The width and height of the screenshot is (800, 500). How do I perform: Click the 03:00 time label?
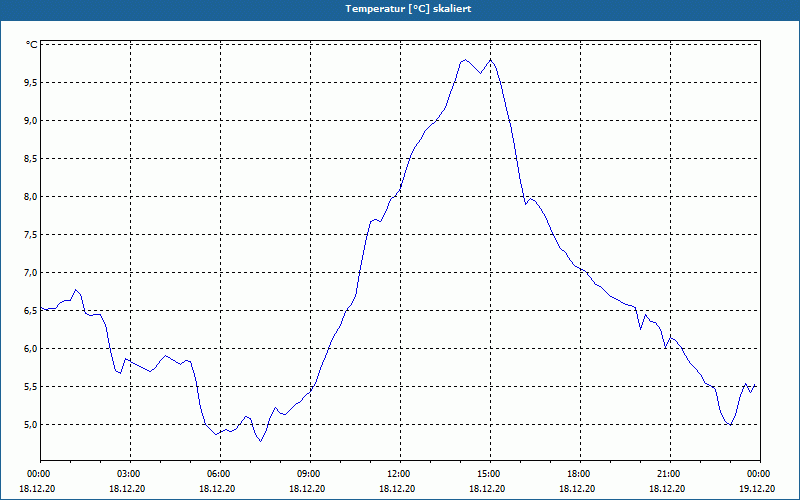click(130, 474)
